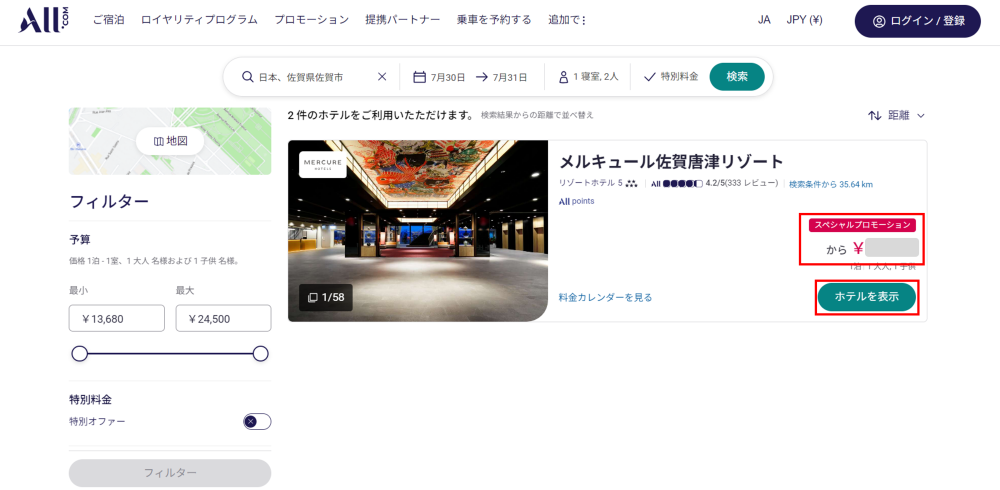This screenshot has width=1000, height=490.
Task: Click the search magnifier icon in destination field
Action: click(x=248, y=77)
